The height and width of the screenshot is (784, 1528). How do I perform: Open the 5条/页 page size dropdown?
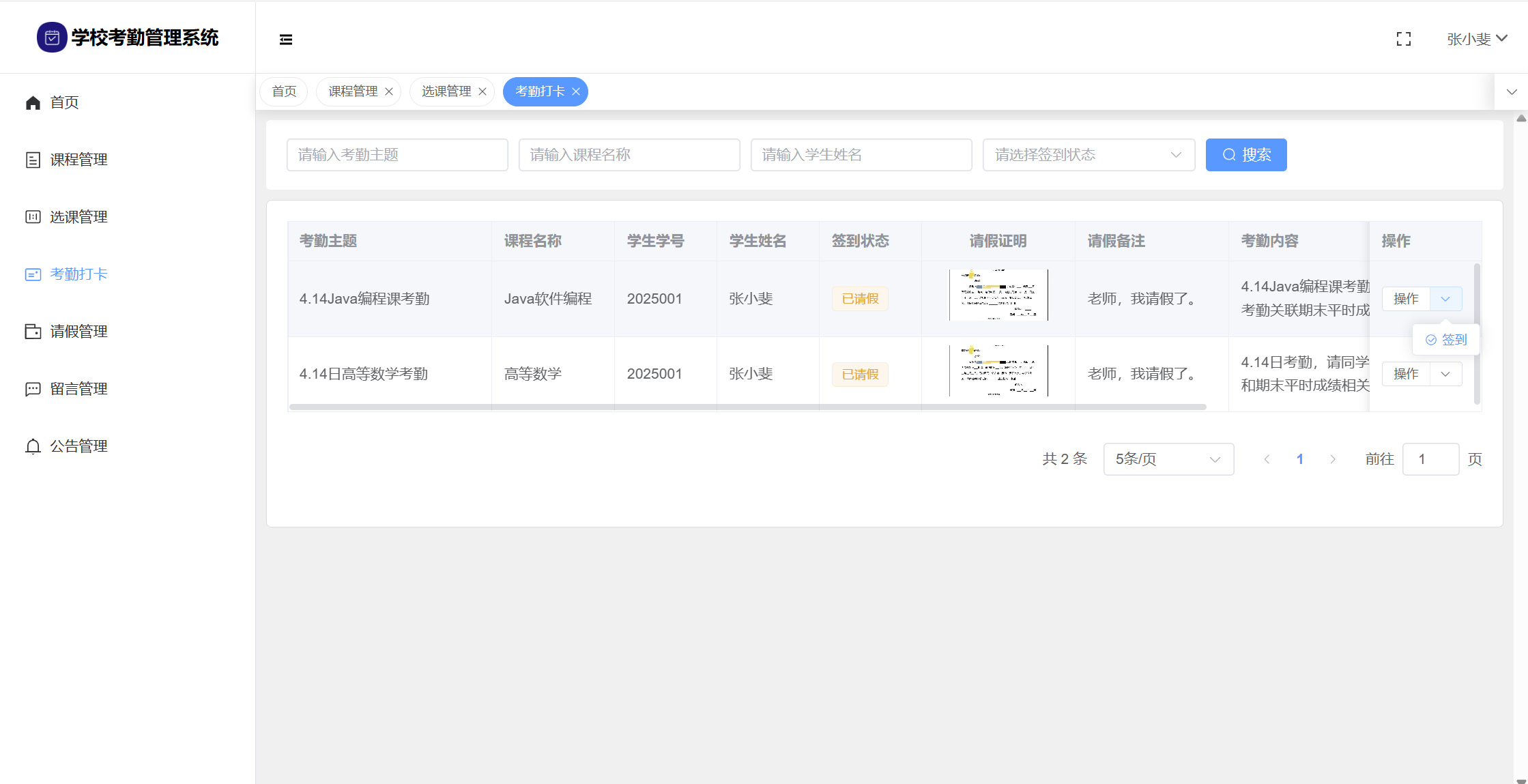[1168, 459]
